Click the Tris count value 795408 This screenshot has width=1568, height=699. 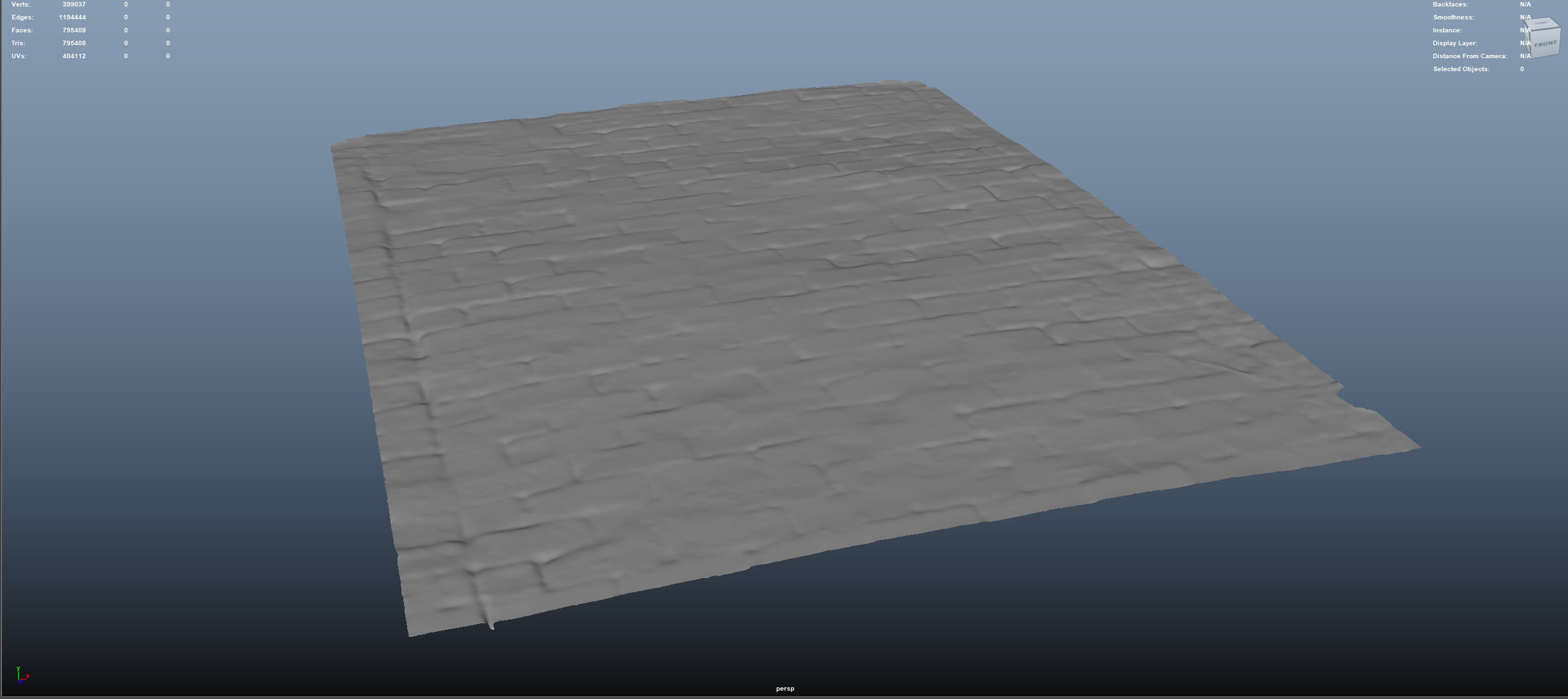74,43
